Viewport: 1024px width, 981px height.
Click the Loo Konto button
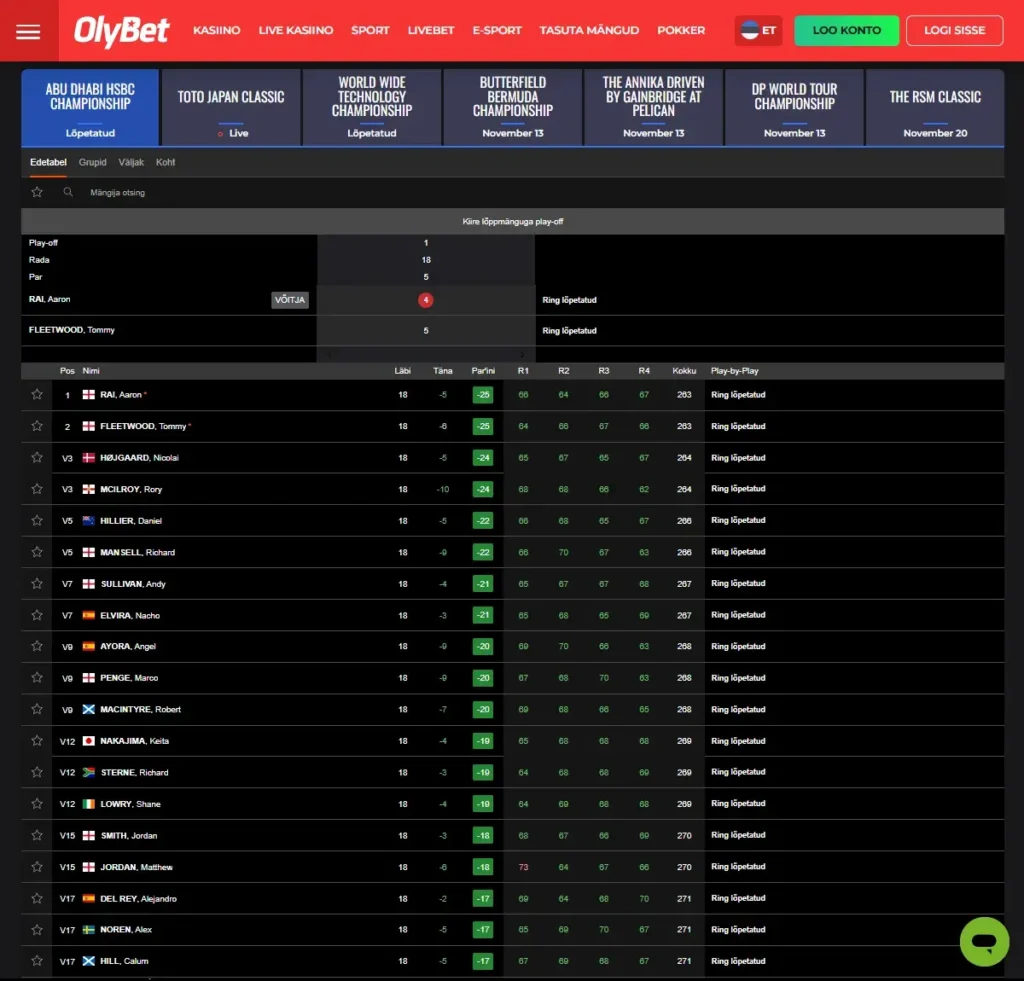click(x=846, y=31)
